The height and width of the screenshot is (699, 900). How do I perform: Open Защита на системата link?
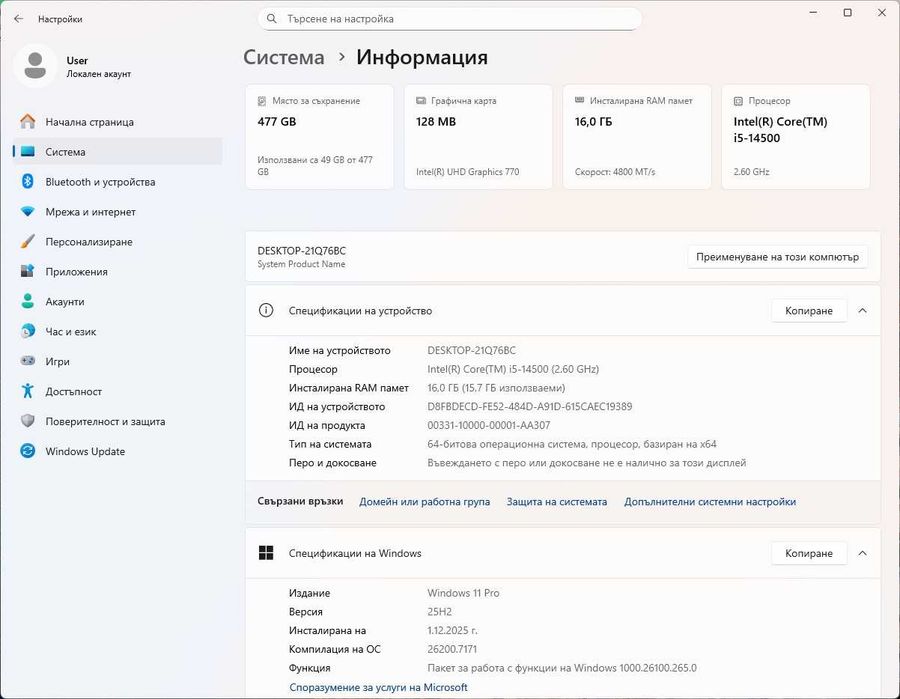pos(556,502)
